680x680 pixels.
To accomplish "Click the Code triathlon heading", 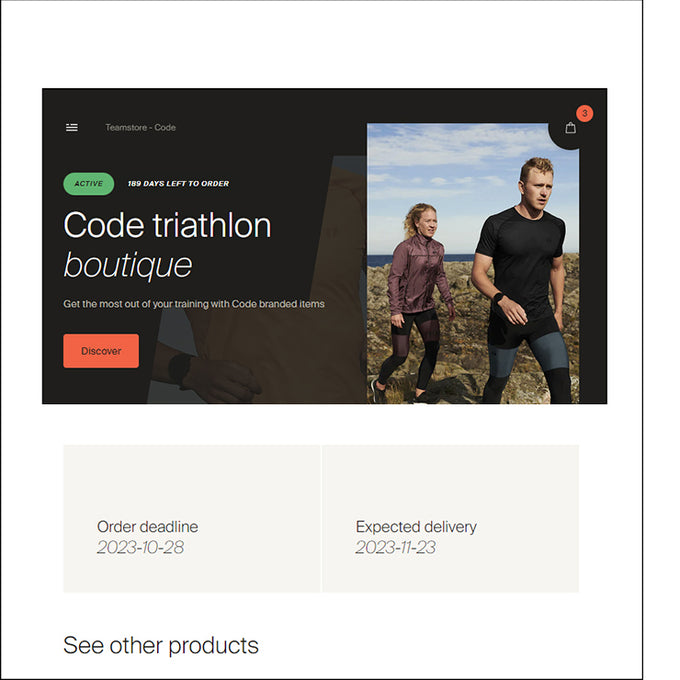I will click(x=167, y=225).
